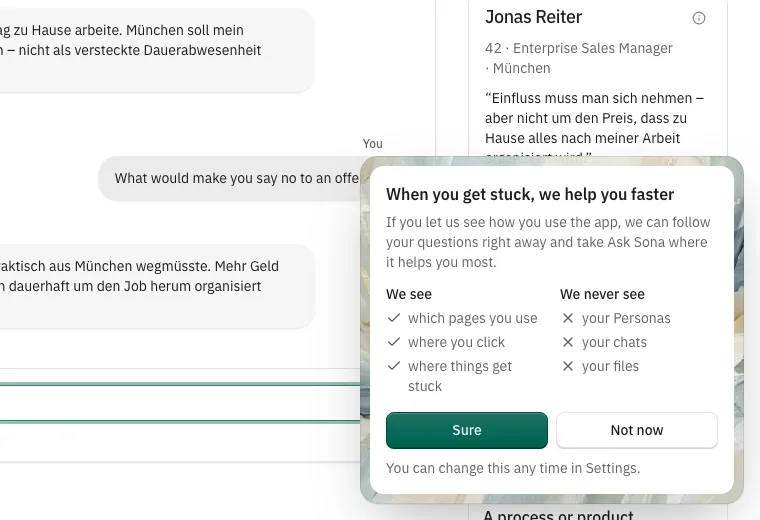This screenshot has width=760, height=520.
Task: Click the X icon next to 'your files'
Action: click(568, 366)
